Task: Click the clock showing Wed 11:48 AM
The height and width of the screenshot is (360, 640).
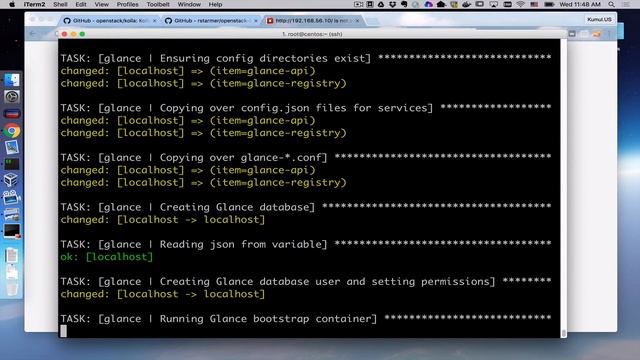Action: 580,4
